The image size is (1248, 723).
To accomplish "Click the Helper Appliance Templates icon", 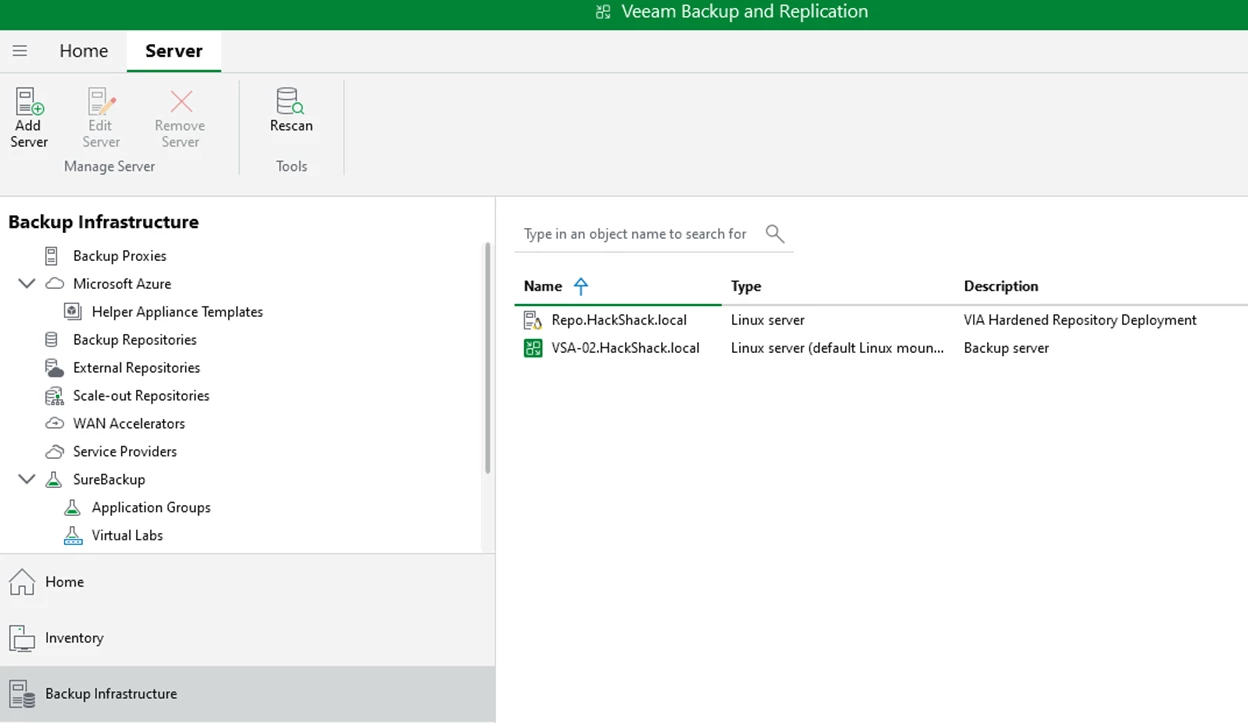I will pos(73,312).
